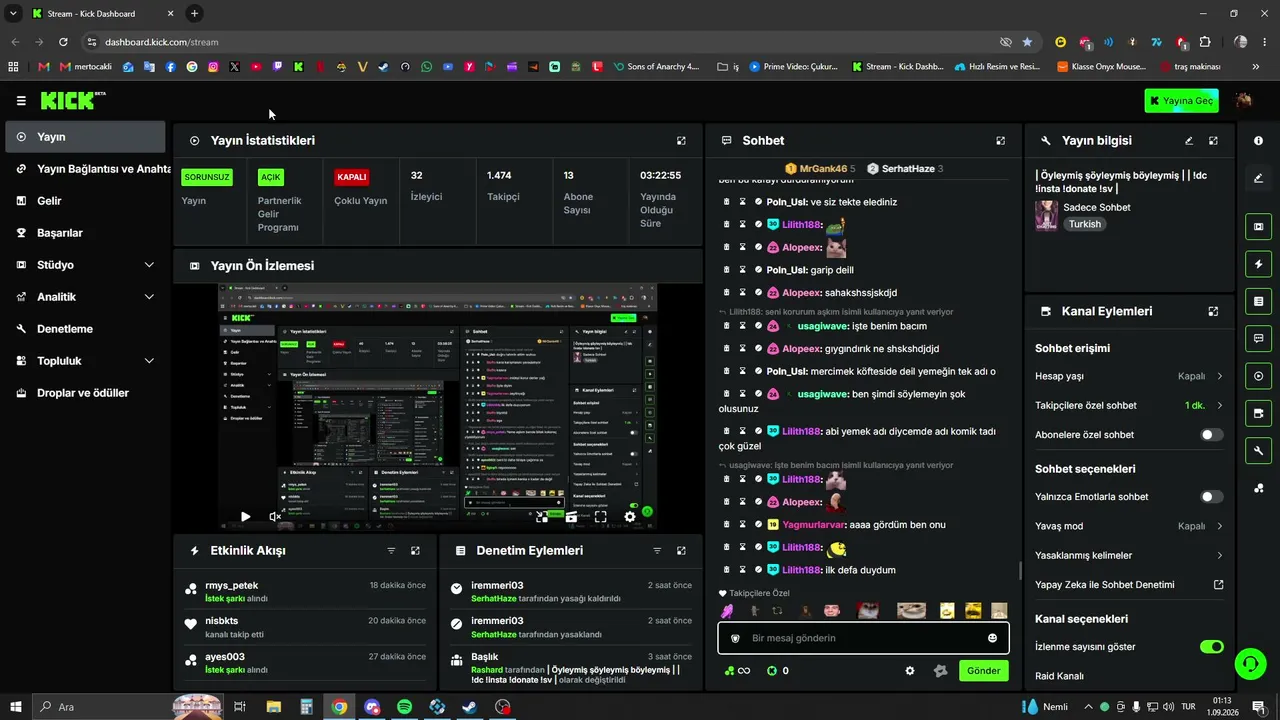Toggle the lightning activity feed widget in right rail
Image resolution: width=1280 pixels, height=720 pixels.
1258,264
